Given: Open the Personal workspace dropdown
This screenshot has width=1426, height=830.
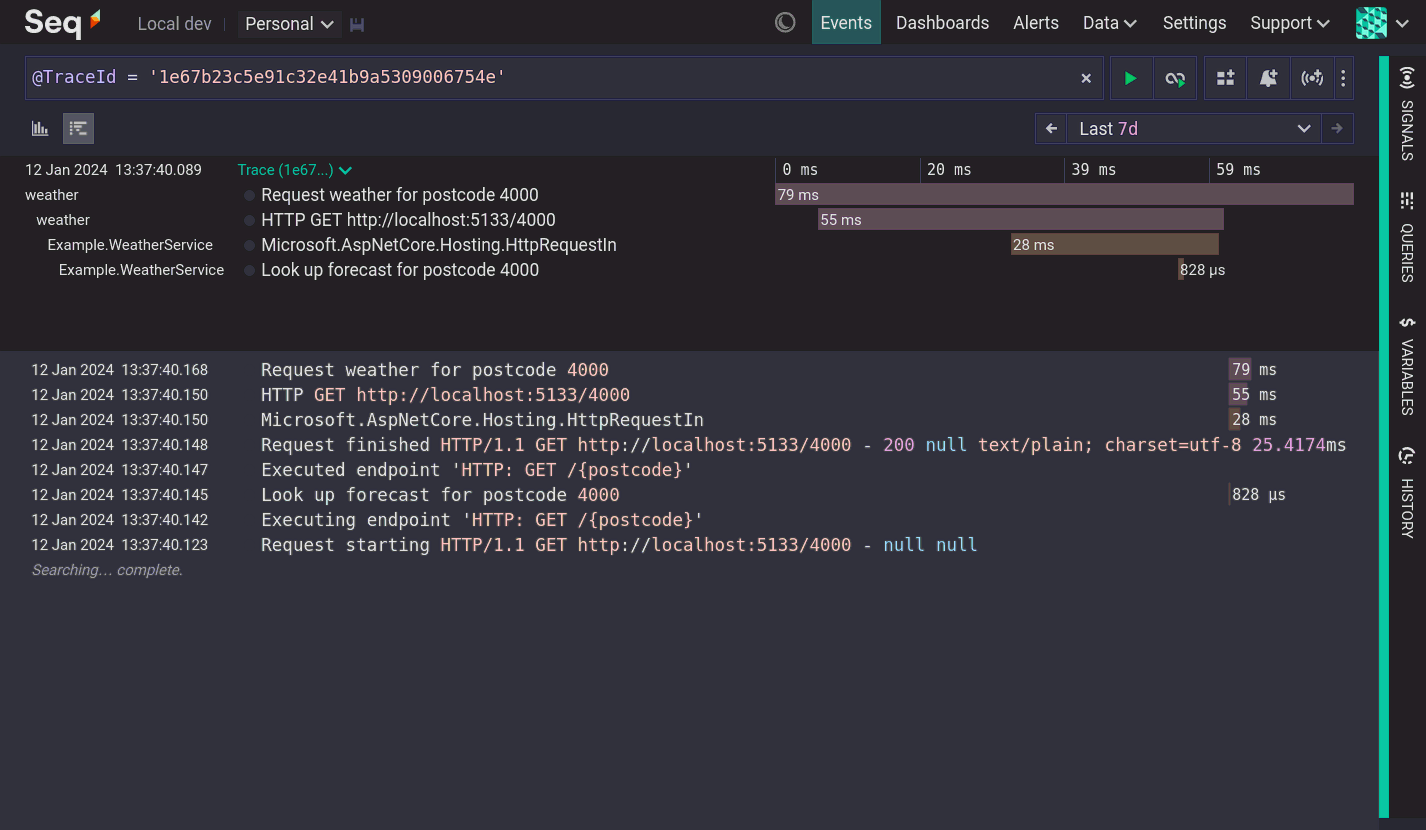Looking at the screenshot, I should (290, 24).
